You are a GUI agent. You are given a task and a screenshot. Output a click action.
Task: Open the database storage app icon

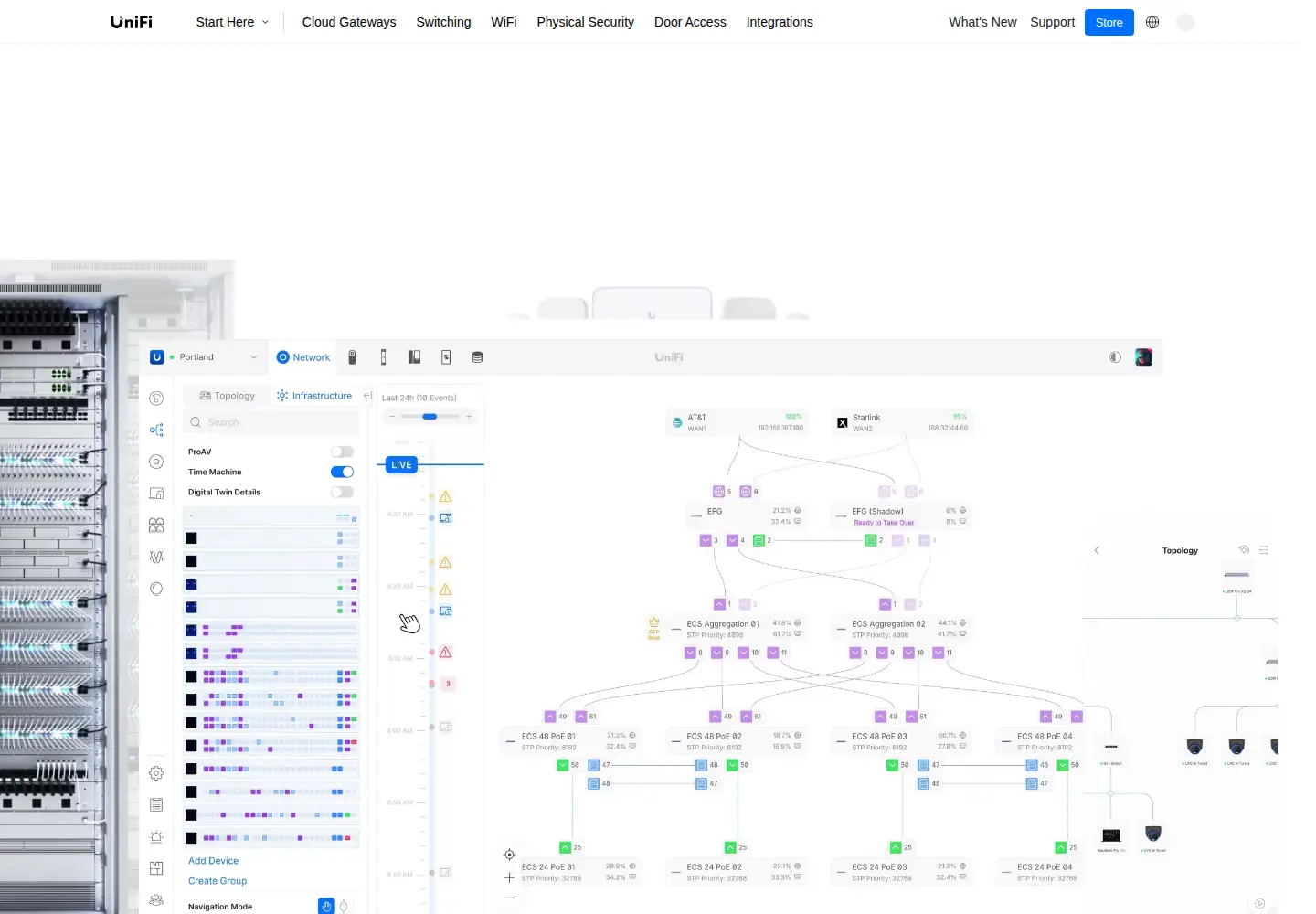coord(477,357)
